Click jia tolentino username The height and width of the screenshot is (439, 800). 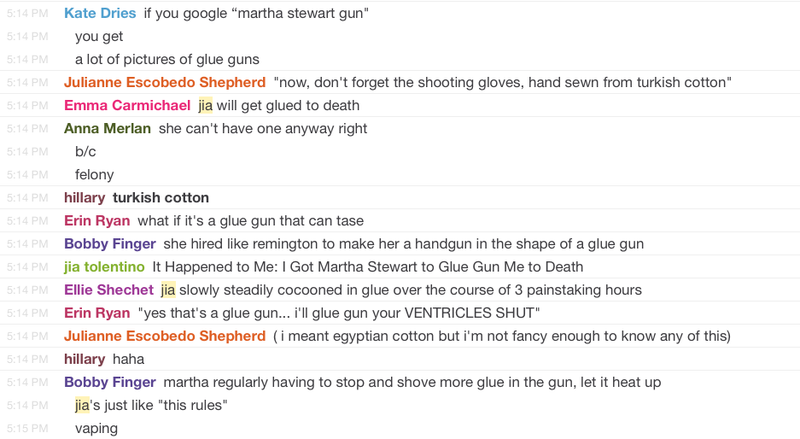click(105, 267)
